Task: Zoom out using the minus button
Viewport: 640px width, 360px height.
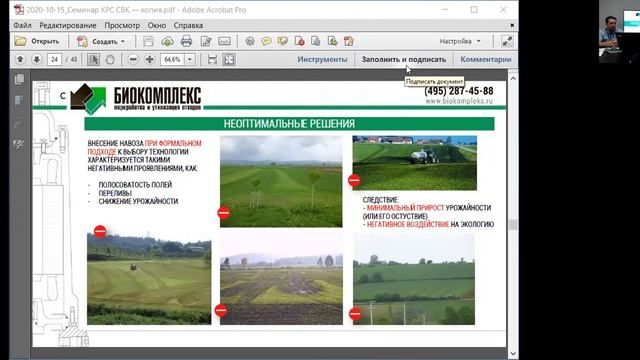Action: click(133, 60)
